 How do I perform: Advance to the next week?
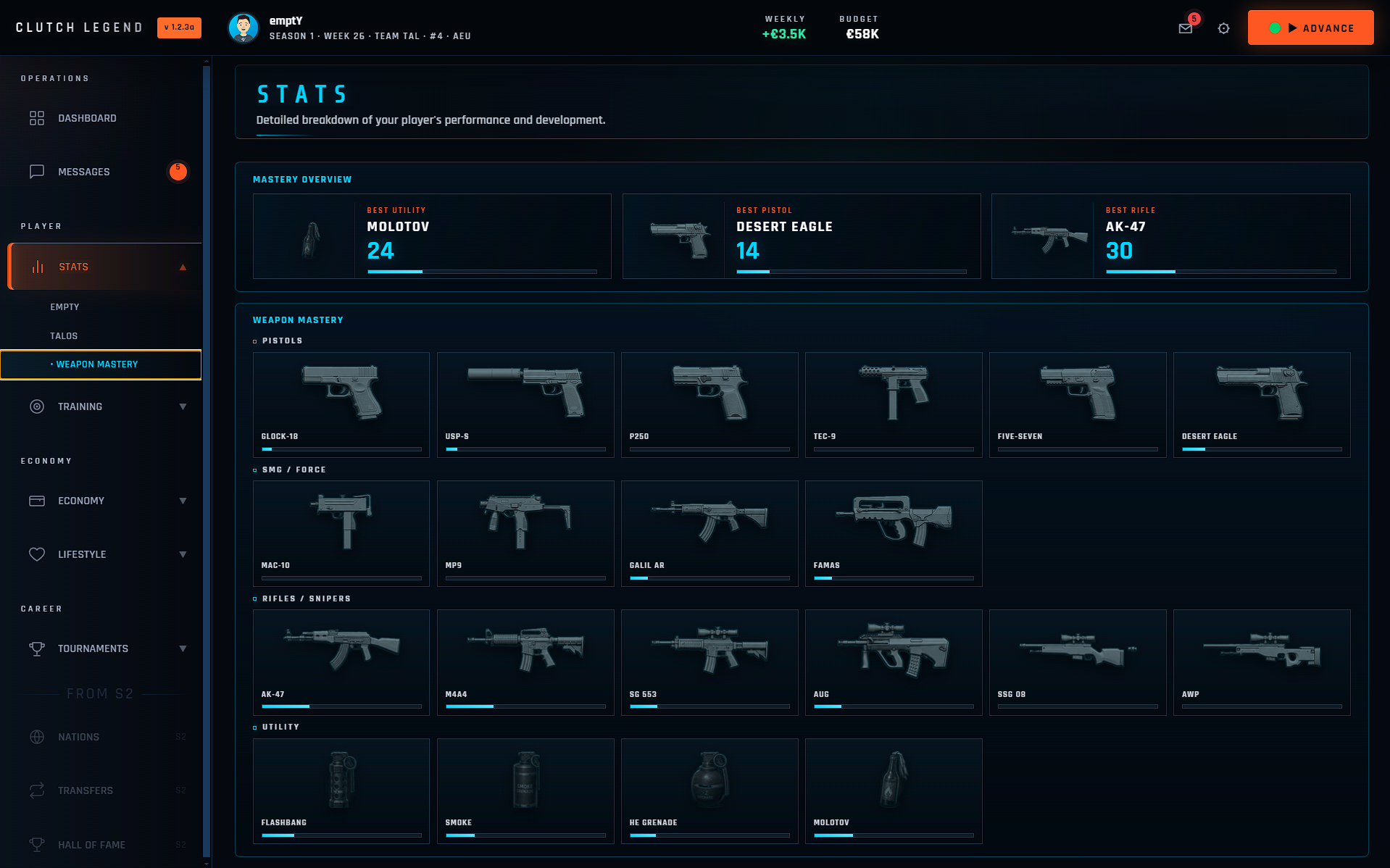coord(1310,28)
